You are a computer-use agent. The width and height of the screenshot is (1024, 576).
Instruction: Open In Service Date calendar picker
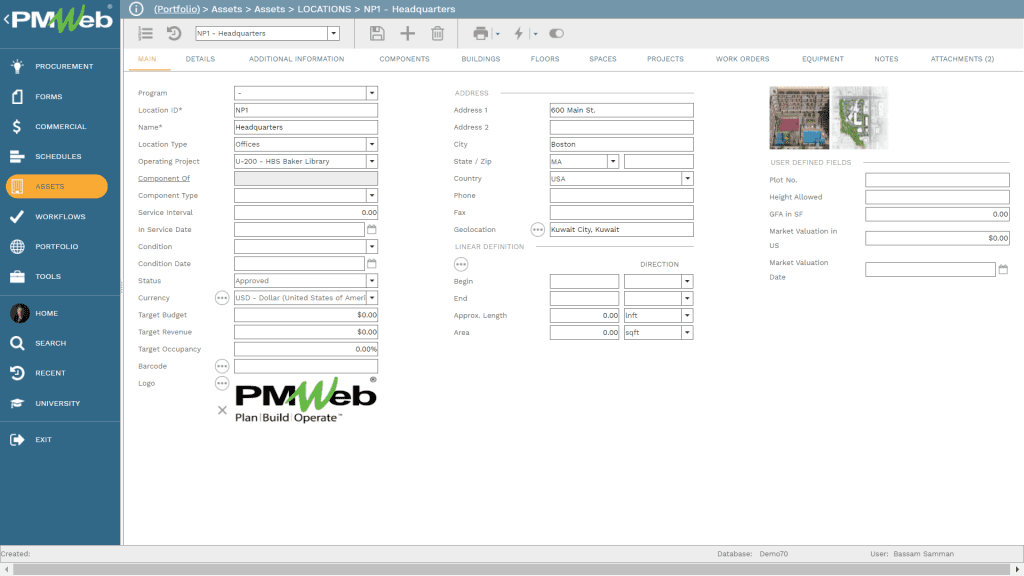[372, 229]
